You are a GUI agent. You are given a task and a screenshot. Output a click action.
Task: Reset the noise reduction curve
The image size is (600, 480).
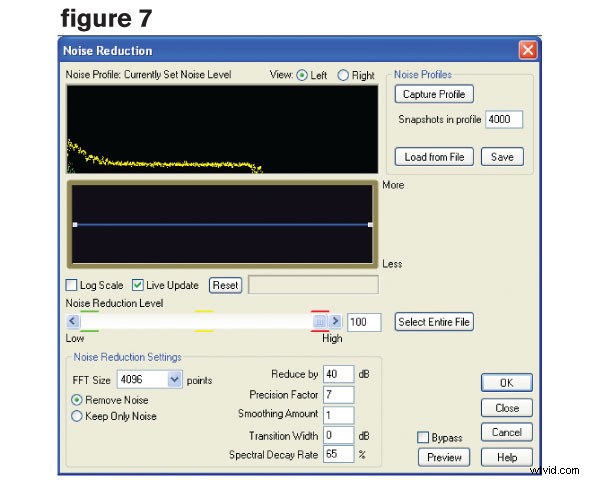tap(225, 285)
